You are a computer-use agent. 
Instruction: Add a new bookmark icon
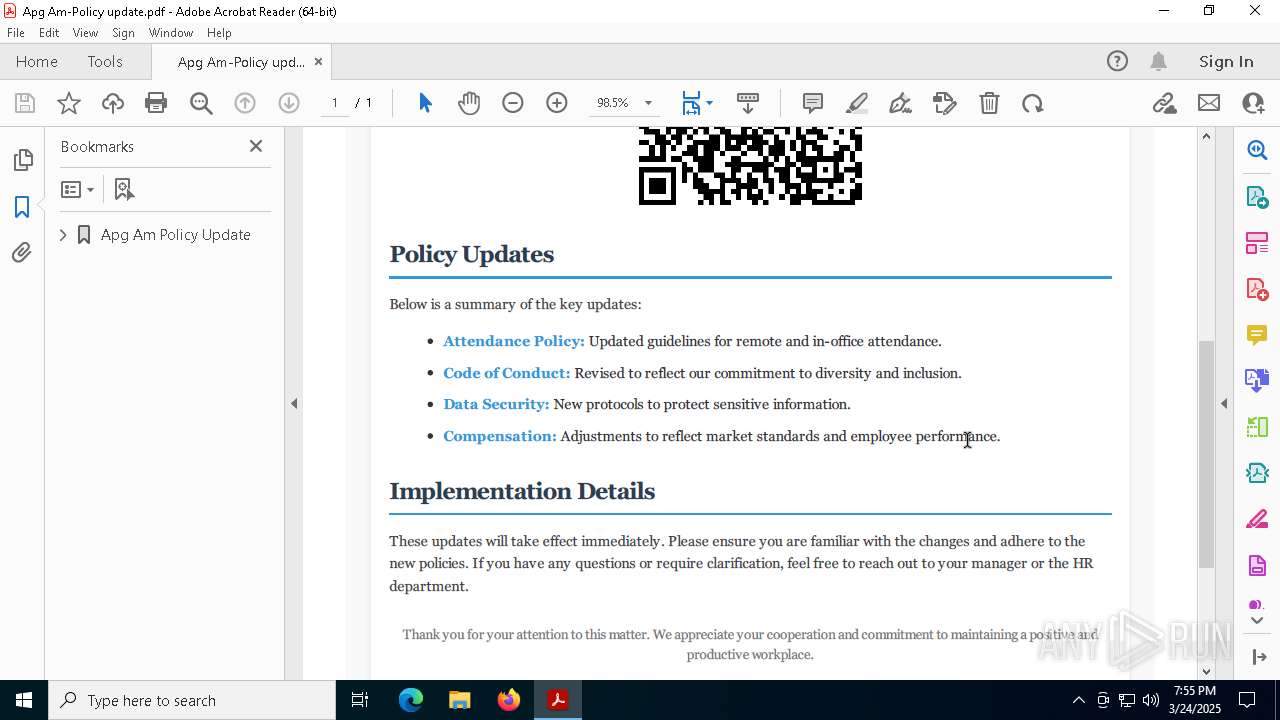(124, 189)
